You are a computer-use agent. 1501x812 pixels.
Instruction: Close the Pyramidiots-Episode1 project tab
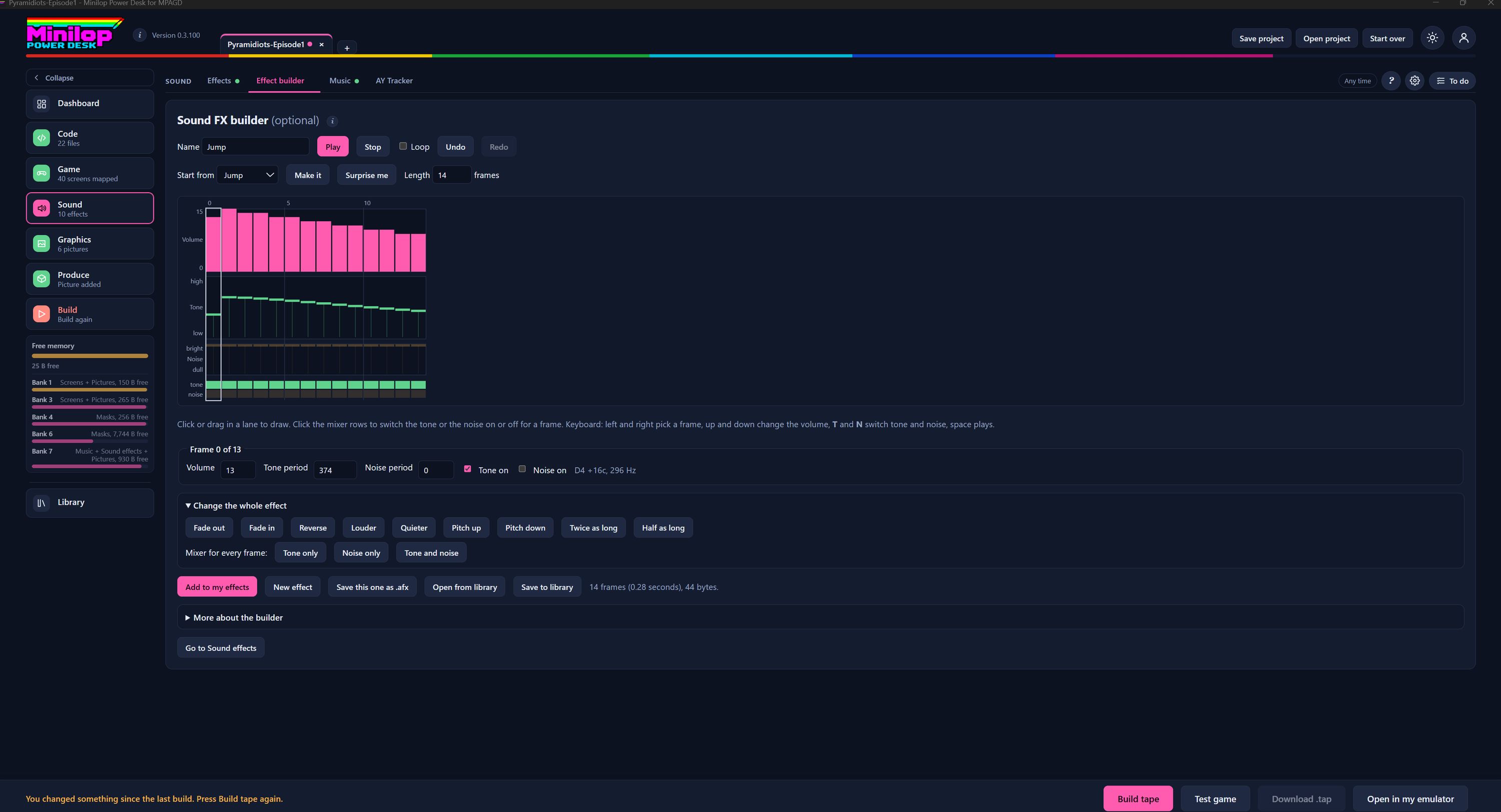tap(321, 44)
